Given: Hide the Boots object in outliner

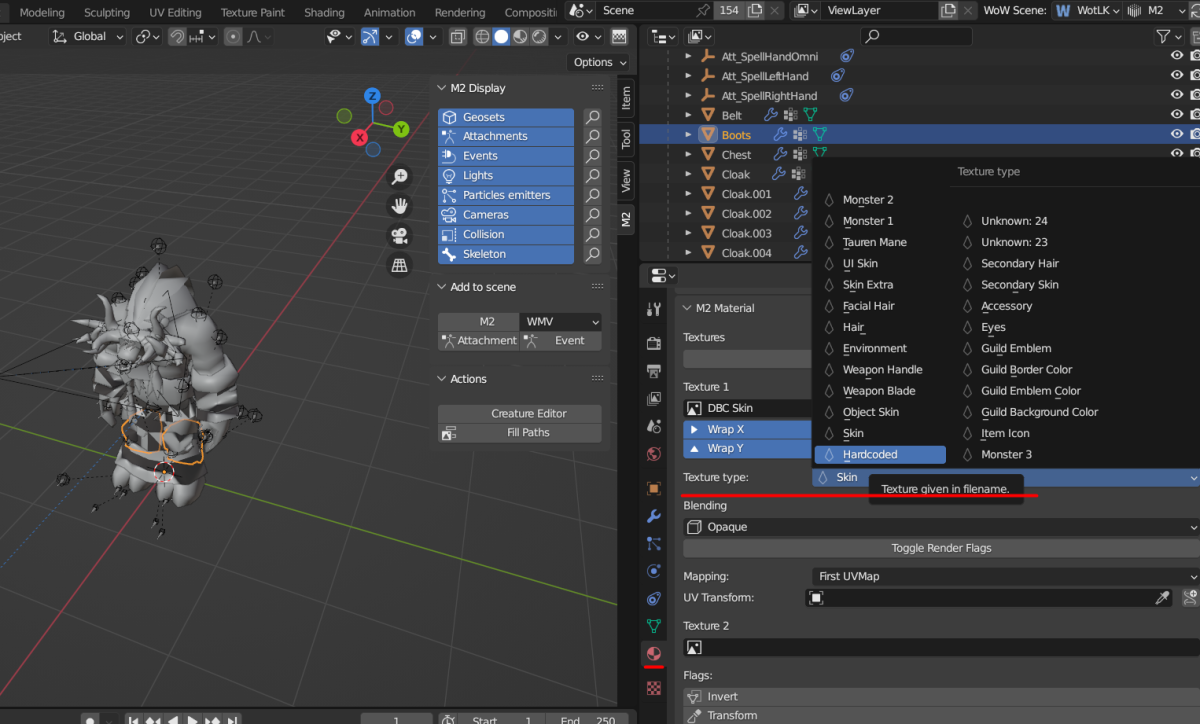Looking at the screenshot, I should point(1177,134).
